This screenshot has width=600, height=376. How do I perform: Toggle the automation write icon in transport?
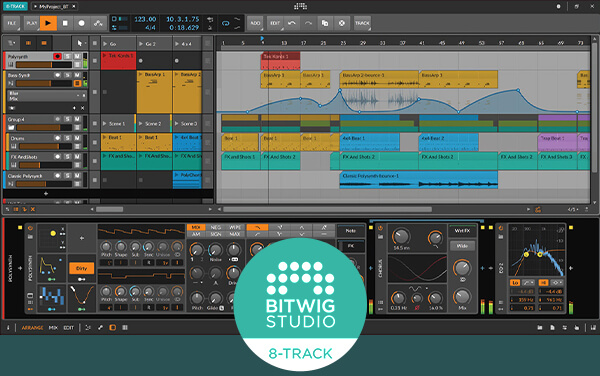pyautogui.click(x=98, y=23)
